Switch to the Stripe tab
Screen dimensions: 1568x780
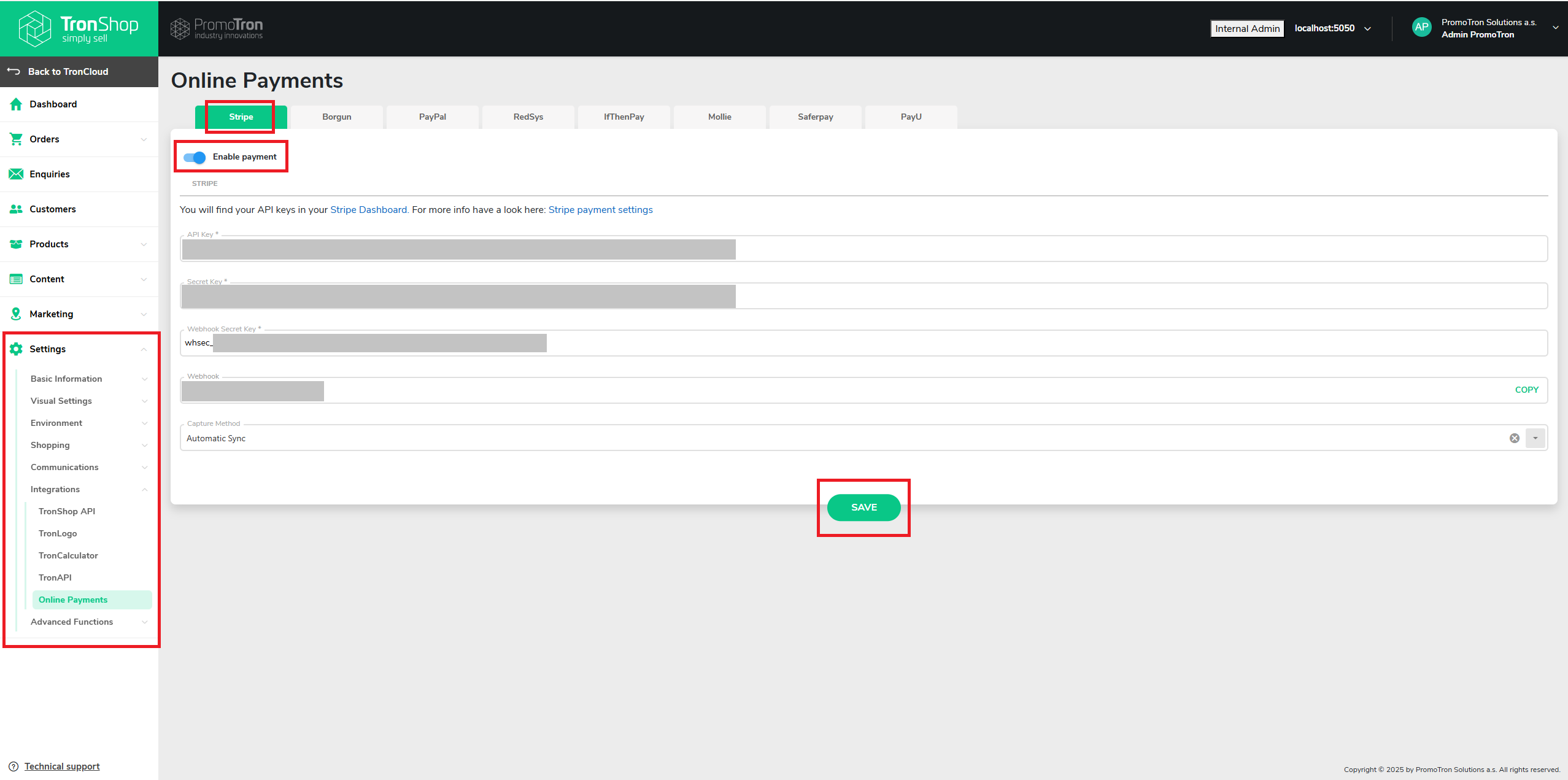pos(241,117)
